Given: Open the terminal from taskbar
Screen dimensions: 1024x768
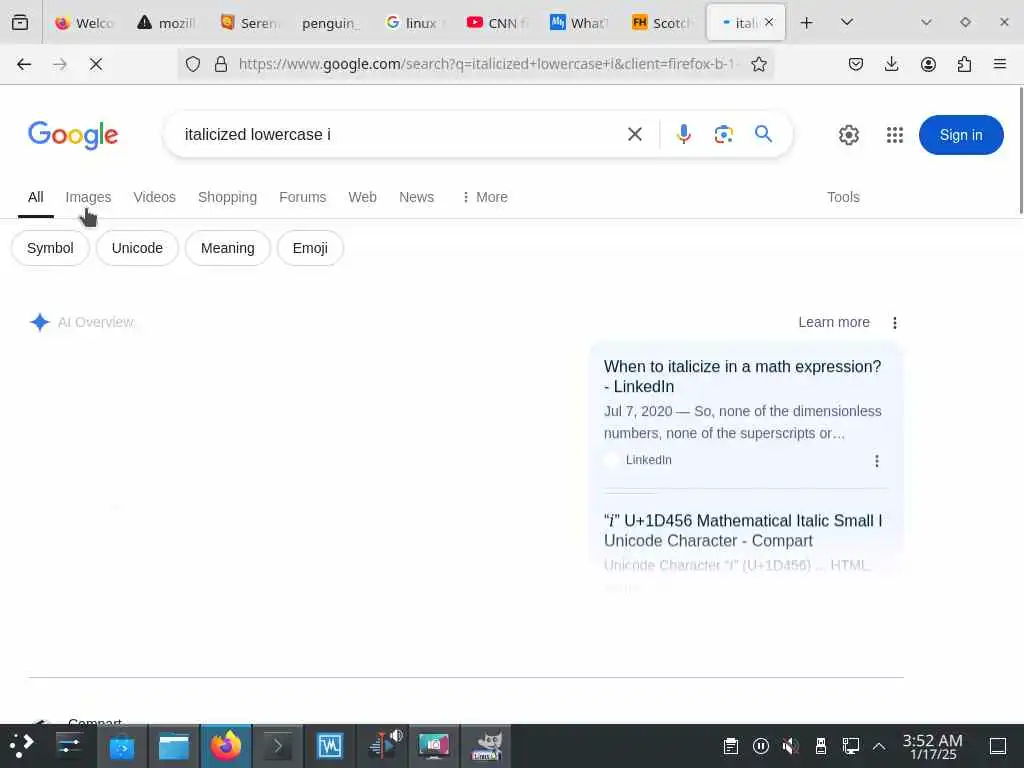Looking at the screenshot, I should click(x=278, y=746).
